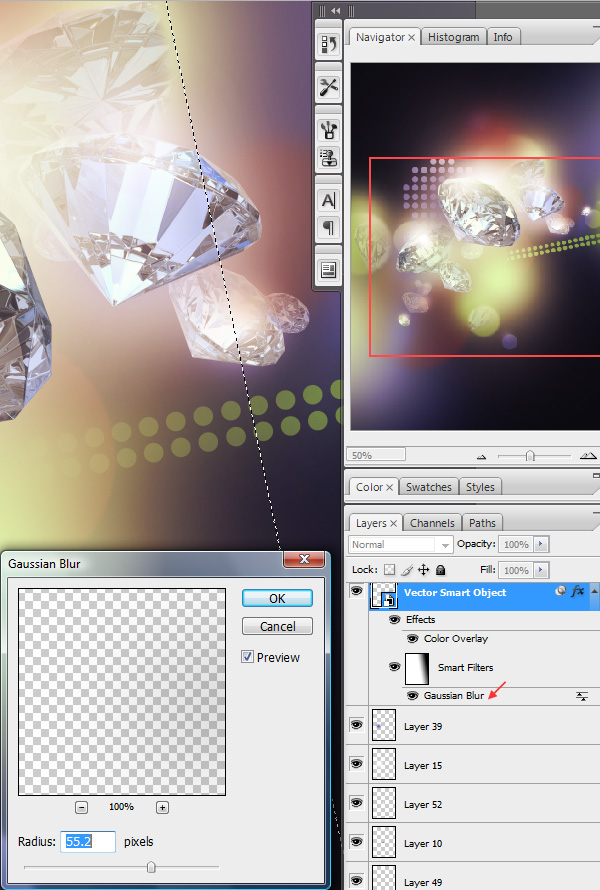The image size is (600, 890).
Task: Click the fx icon on Vector Smart Object
Action: (x=577, y=591)
